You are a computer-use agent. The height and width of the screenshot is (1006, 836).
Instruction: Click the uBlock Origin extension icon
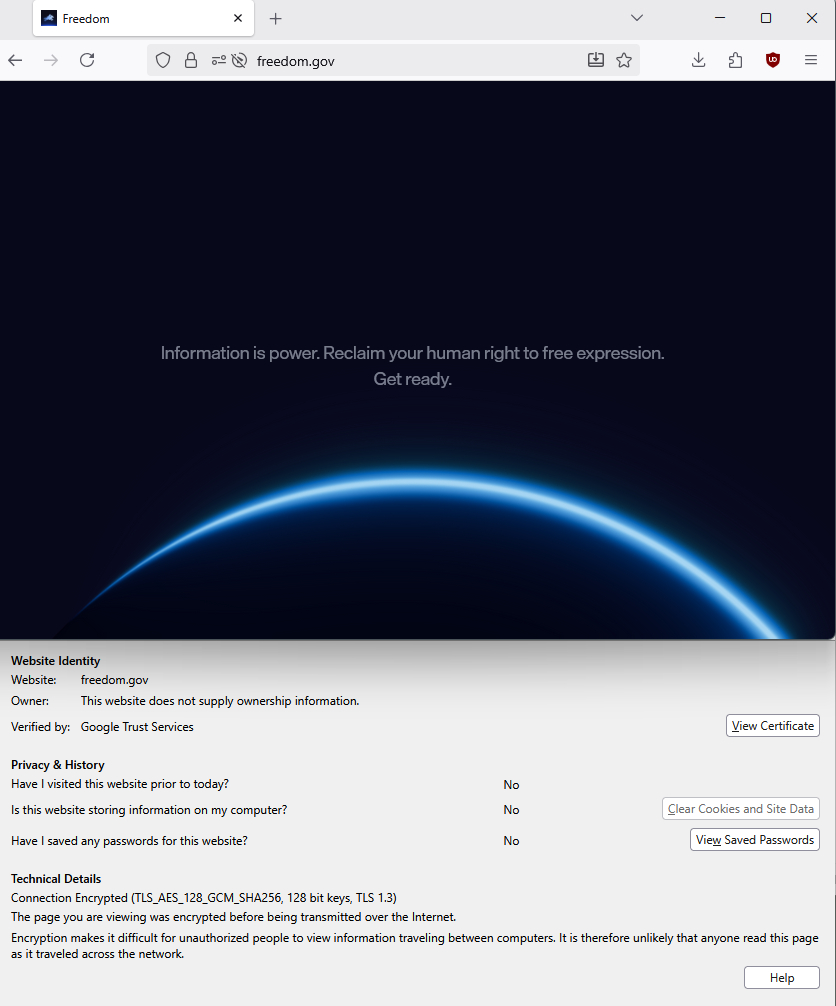click(x=773, y=60)
